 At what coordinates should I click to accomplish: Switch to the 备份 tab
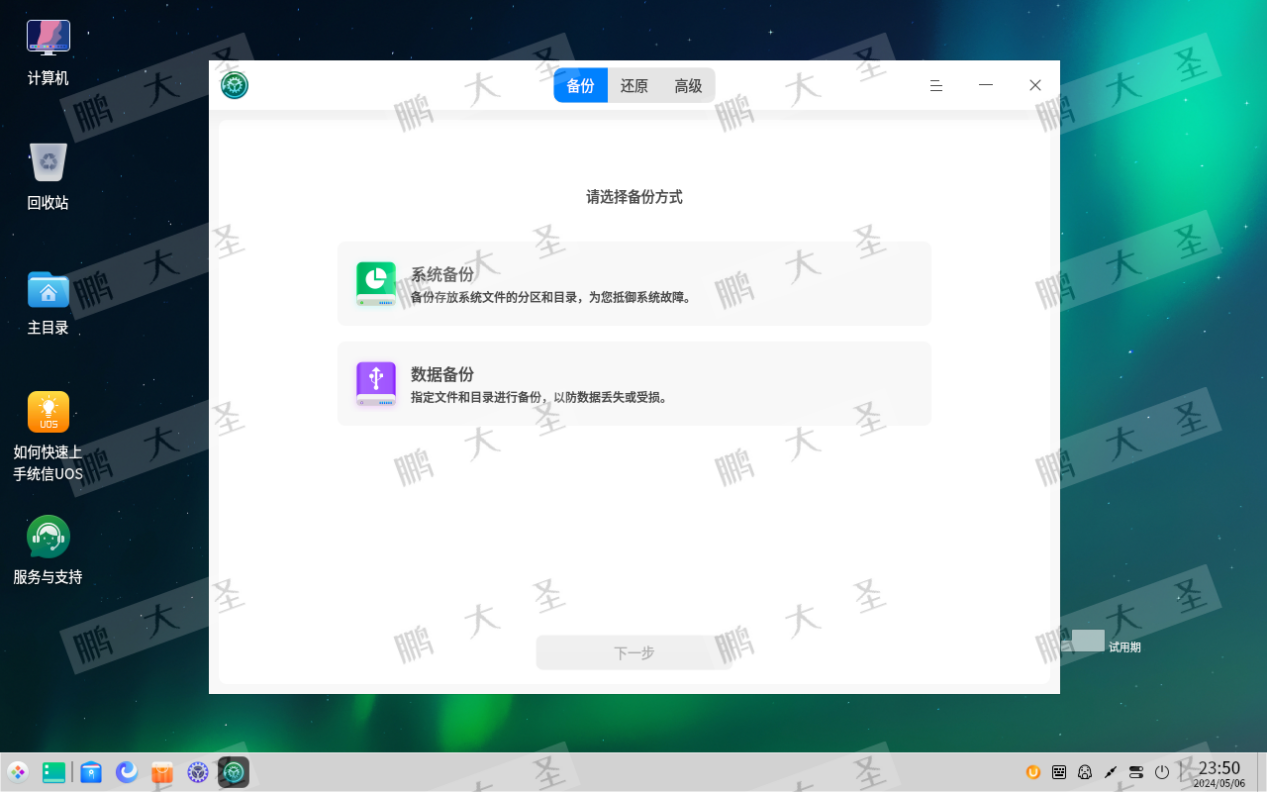pos(581,86)
